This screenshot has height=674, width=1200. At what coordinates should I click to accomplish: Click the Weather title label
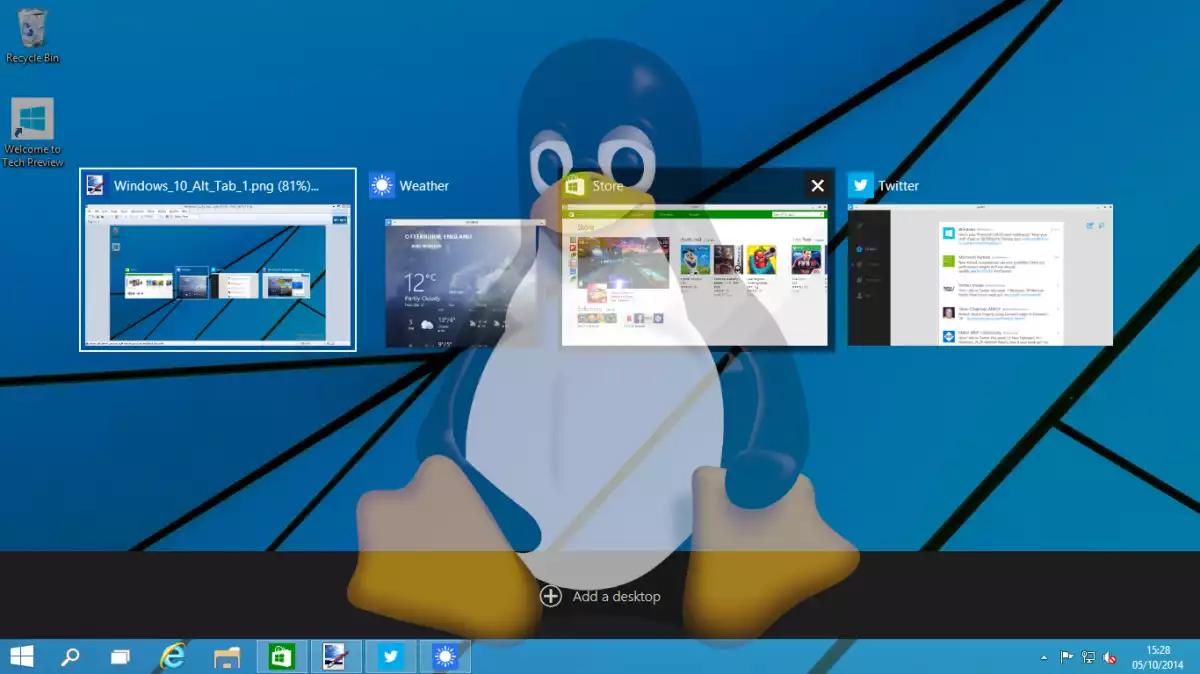click(x=424, y=185)
